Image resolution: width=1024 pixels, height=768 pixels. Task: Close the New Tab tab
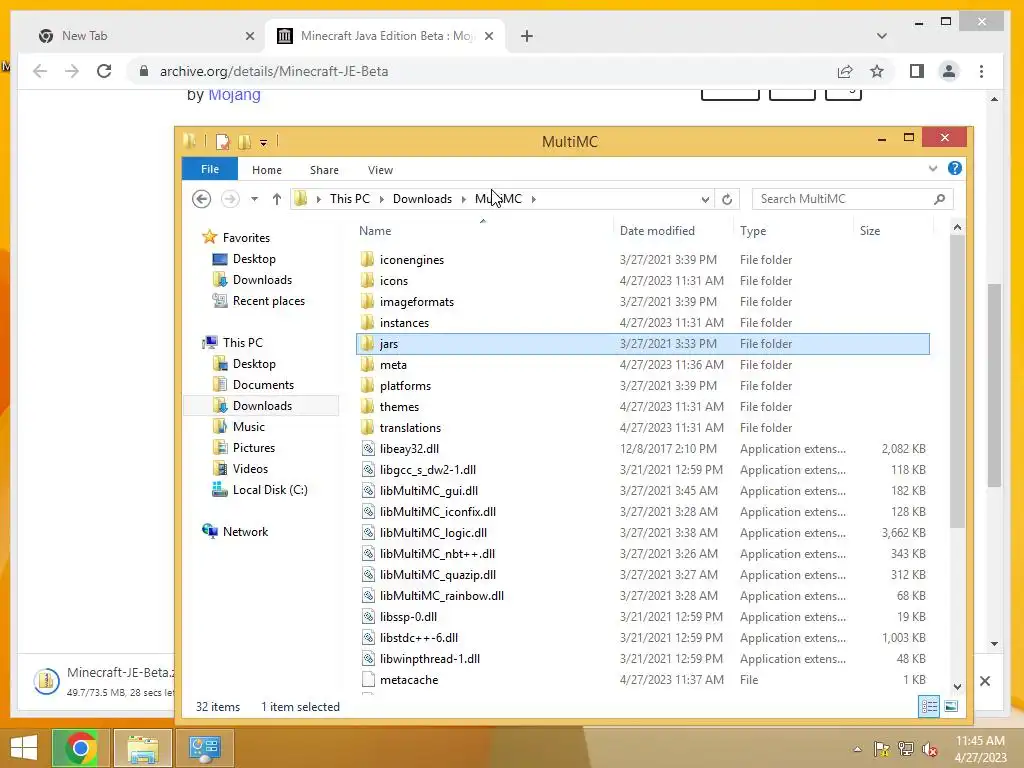[249, 36]
